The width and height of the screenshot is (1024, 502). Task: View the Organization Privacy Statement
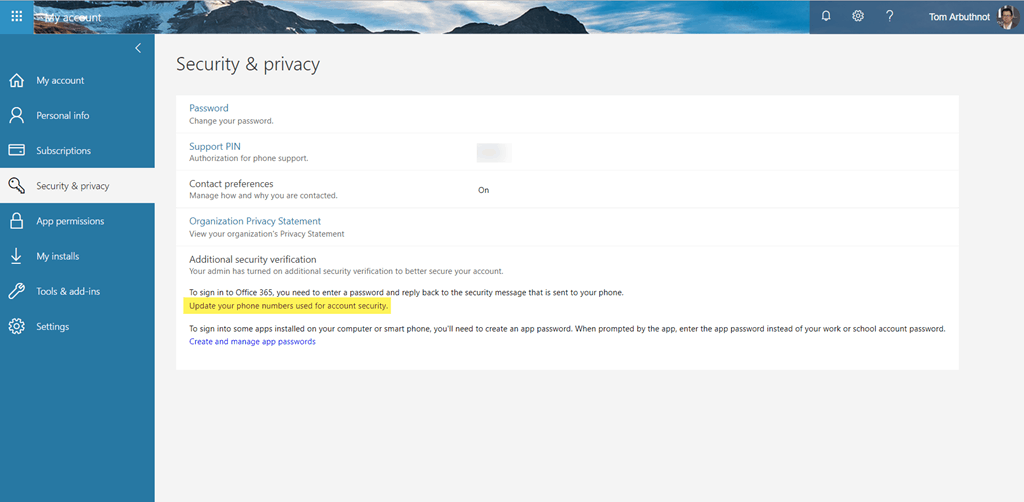(255, 221)
